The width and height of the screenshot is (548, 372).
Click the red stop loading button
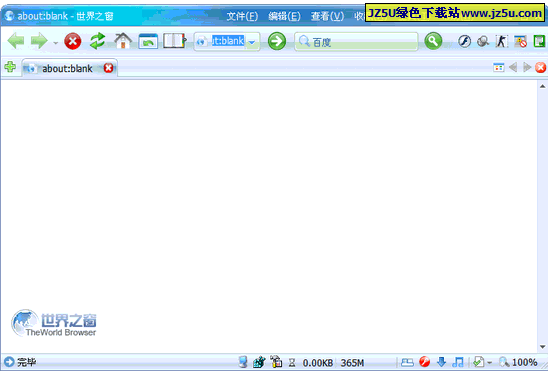point(73,42)
